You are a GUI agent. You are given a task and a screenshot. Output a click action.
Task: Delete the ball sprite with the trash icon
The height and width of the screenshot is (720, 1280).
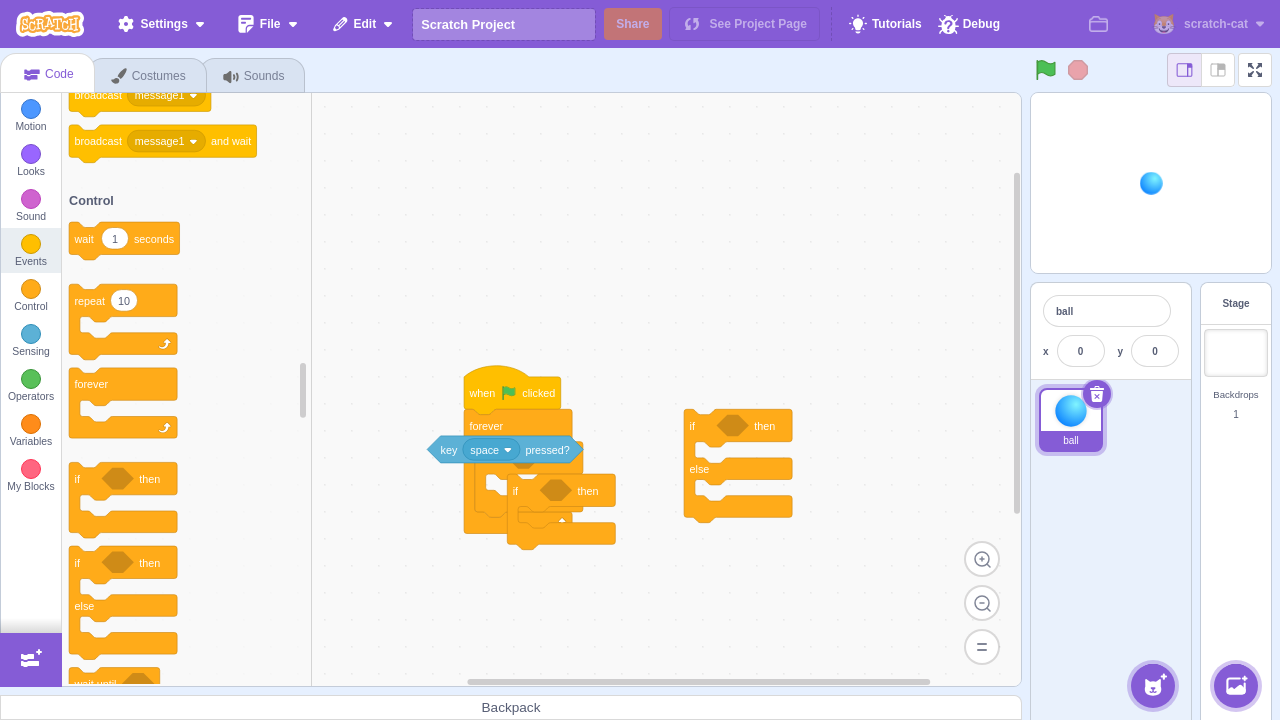pyautogui.click(x=1097, y=394)
